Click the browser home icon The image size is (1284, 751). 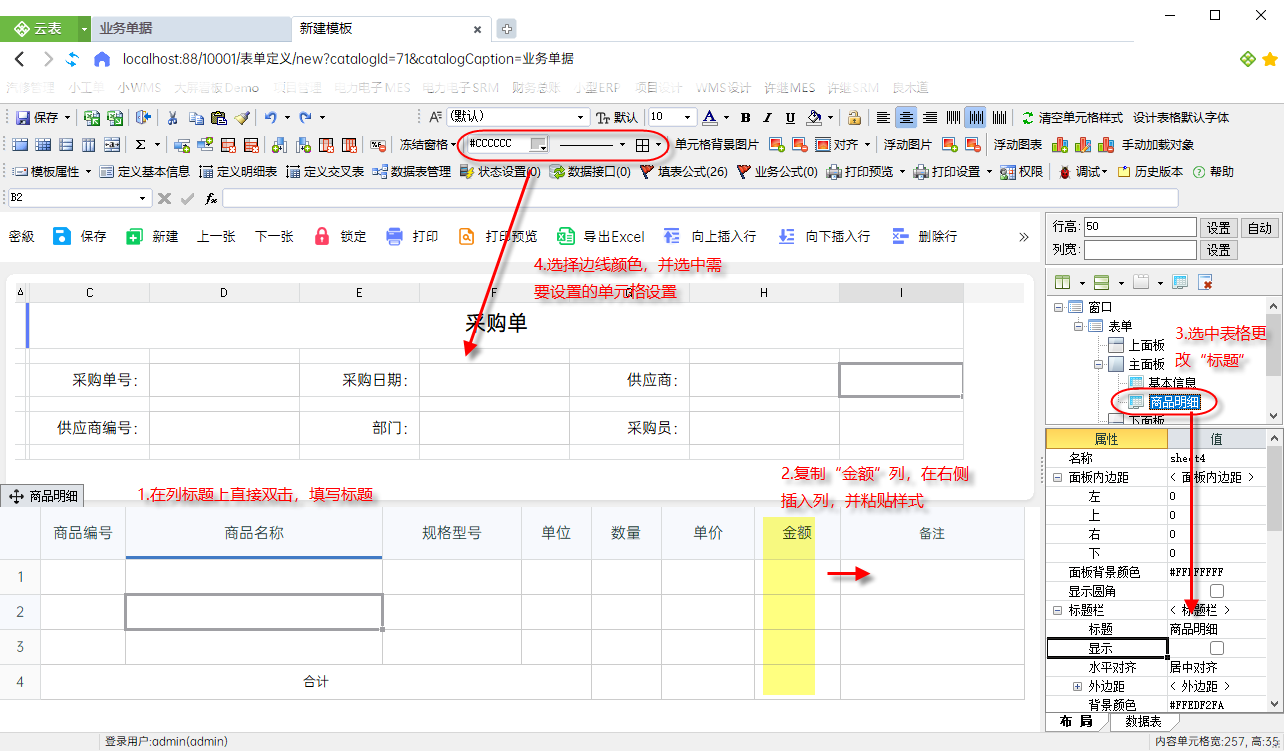click(101, 59)
